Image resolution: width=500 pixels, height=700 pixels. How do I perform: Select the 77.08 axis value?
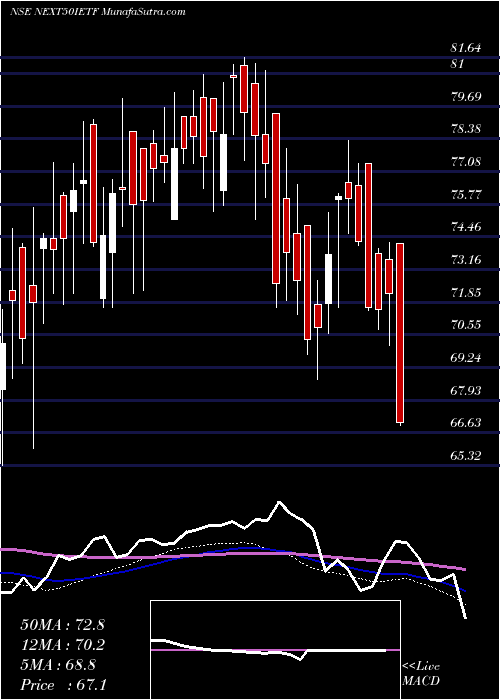466,162
